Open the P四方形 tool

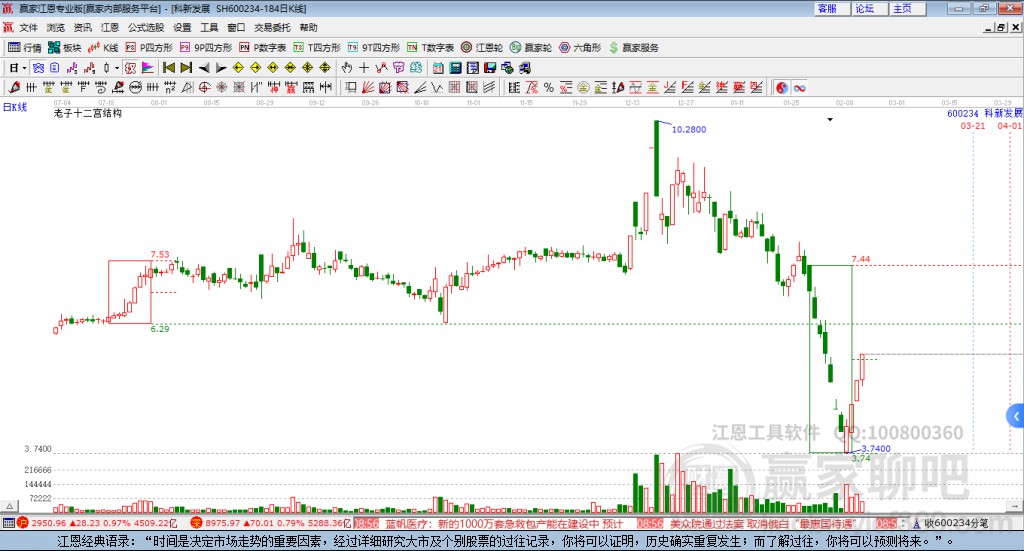149,48
